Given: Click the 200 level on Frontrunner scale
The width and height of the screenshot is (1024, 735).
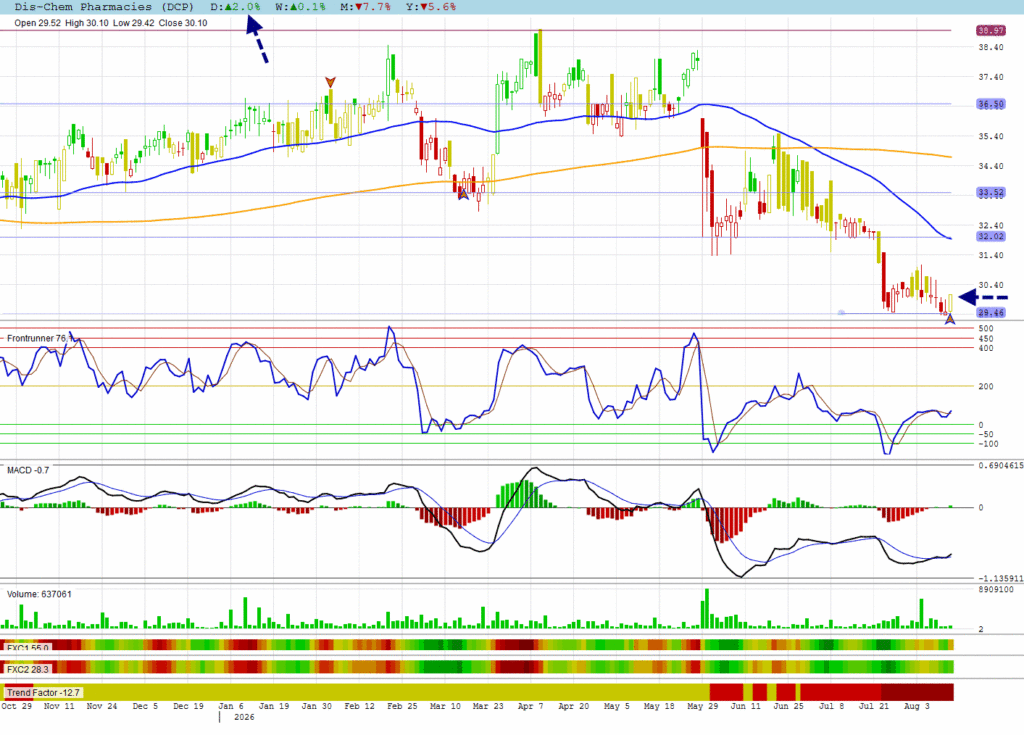Looking at the screenshot, I should [986, 386].
